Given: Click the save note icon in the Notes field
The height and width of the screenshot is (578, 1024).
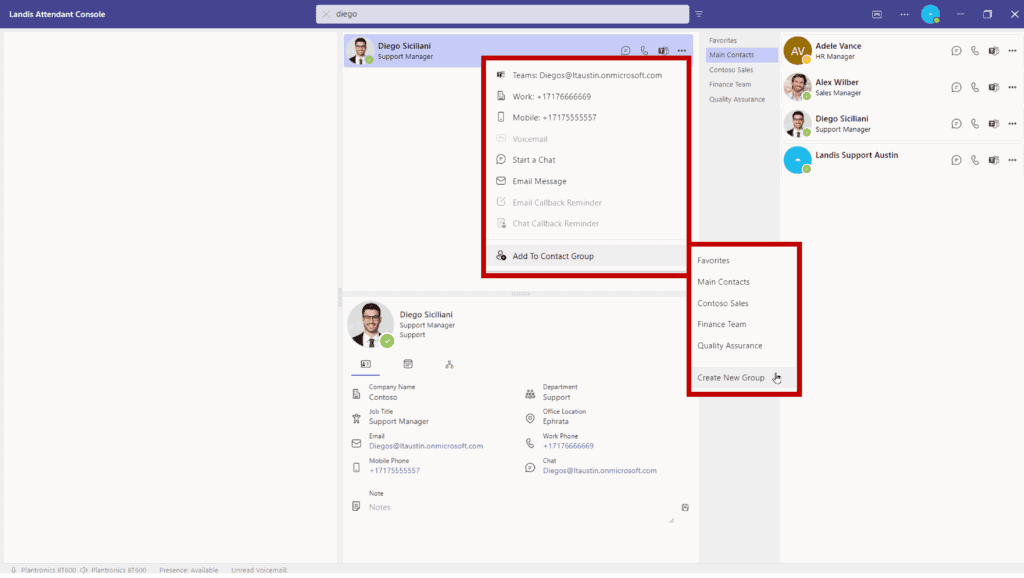Looking at the screenshot, I should click(684, 507).
